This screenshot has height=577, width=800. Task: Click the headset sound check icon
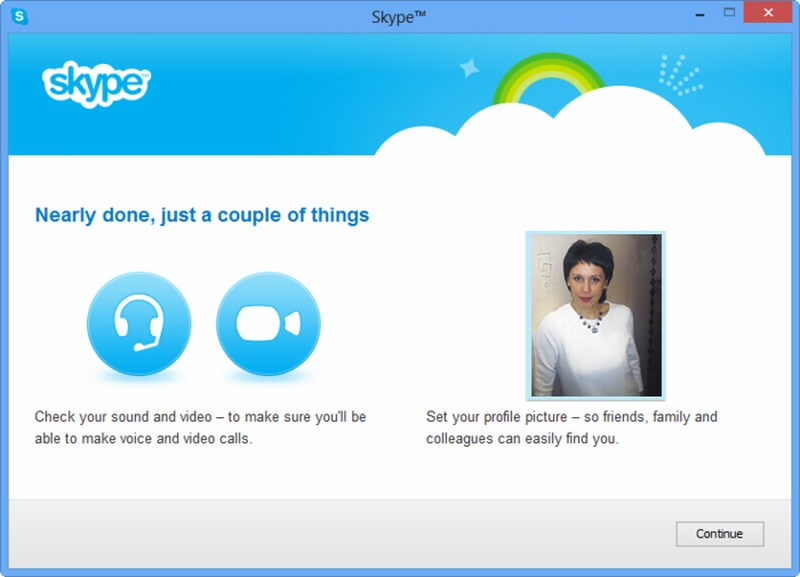138,324
